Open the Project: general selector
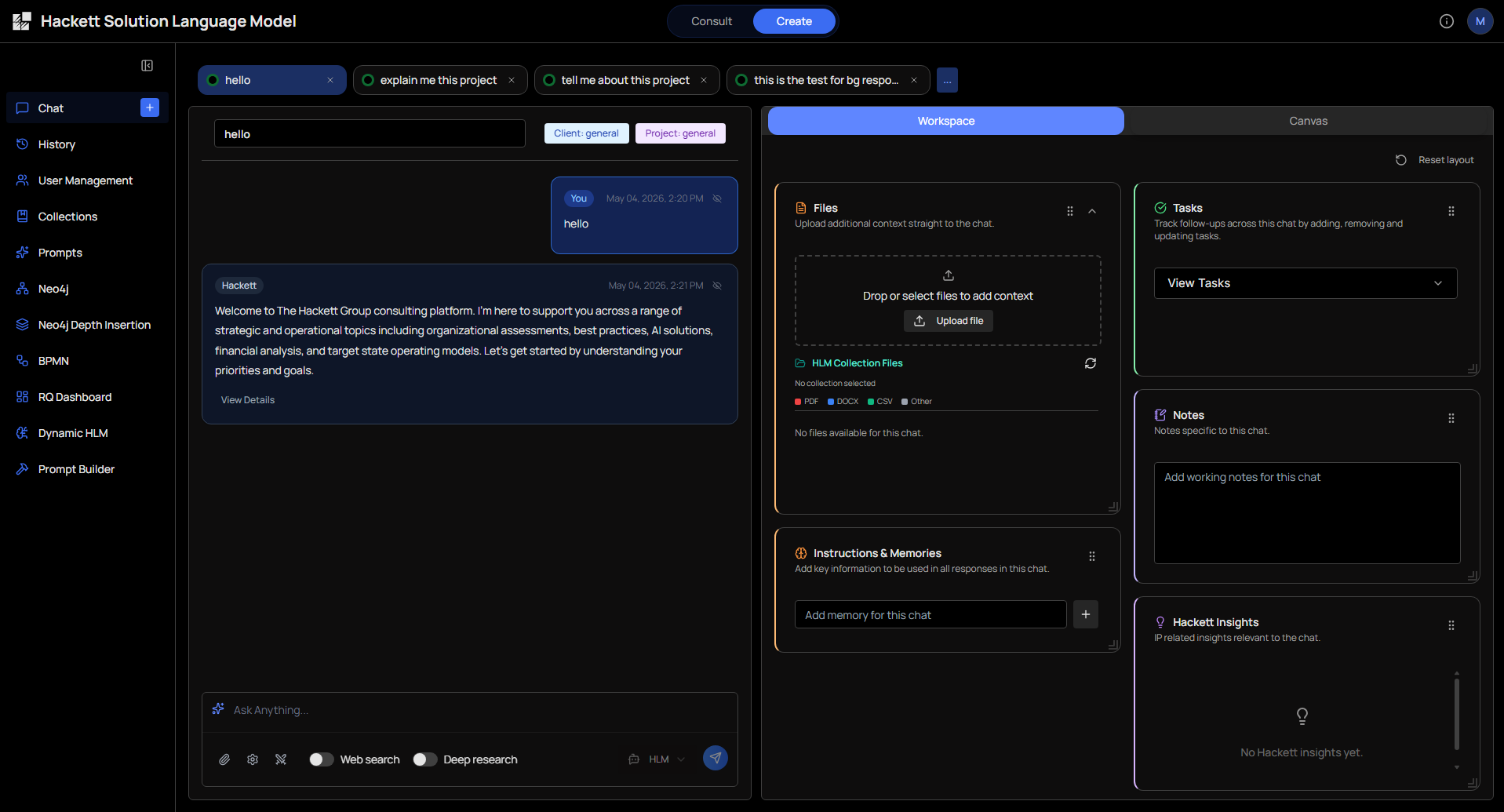 (x=680, y=133)
